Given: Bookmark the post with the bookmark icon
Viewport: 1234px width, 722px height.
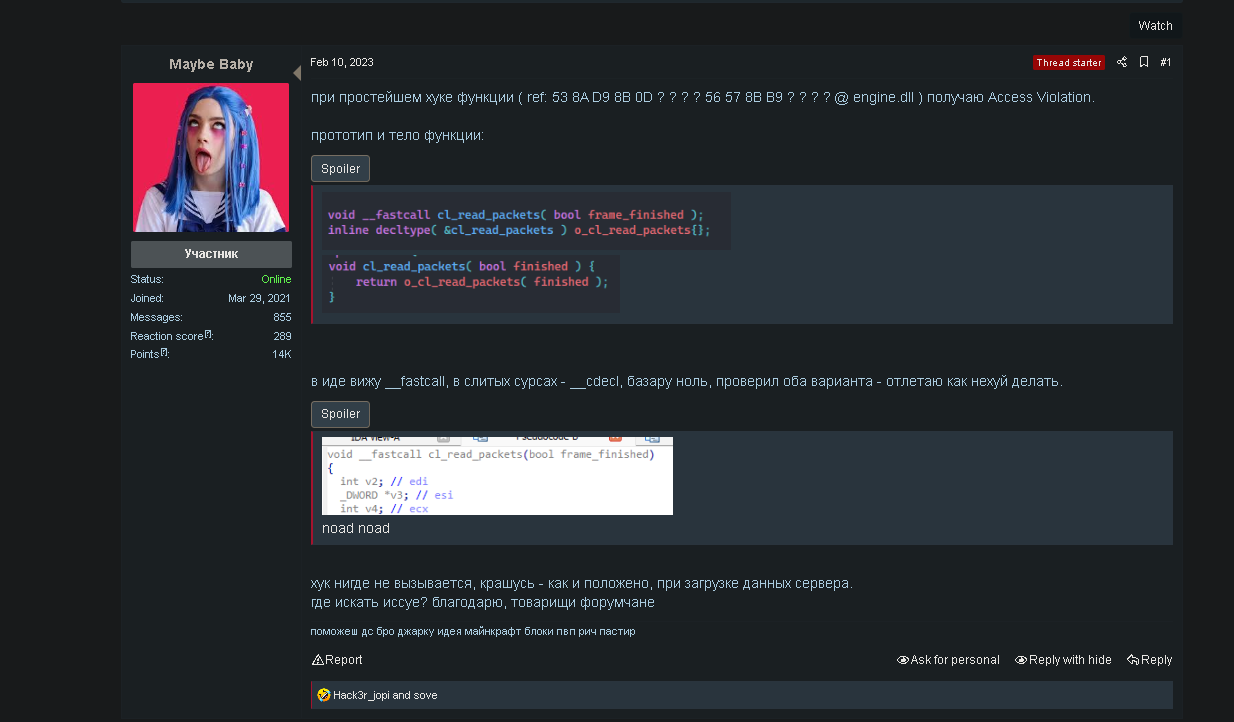Looking at the screenshot, I should tap(1144, 62).
